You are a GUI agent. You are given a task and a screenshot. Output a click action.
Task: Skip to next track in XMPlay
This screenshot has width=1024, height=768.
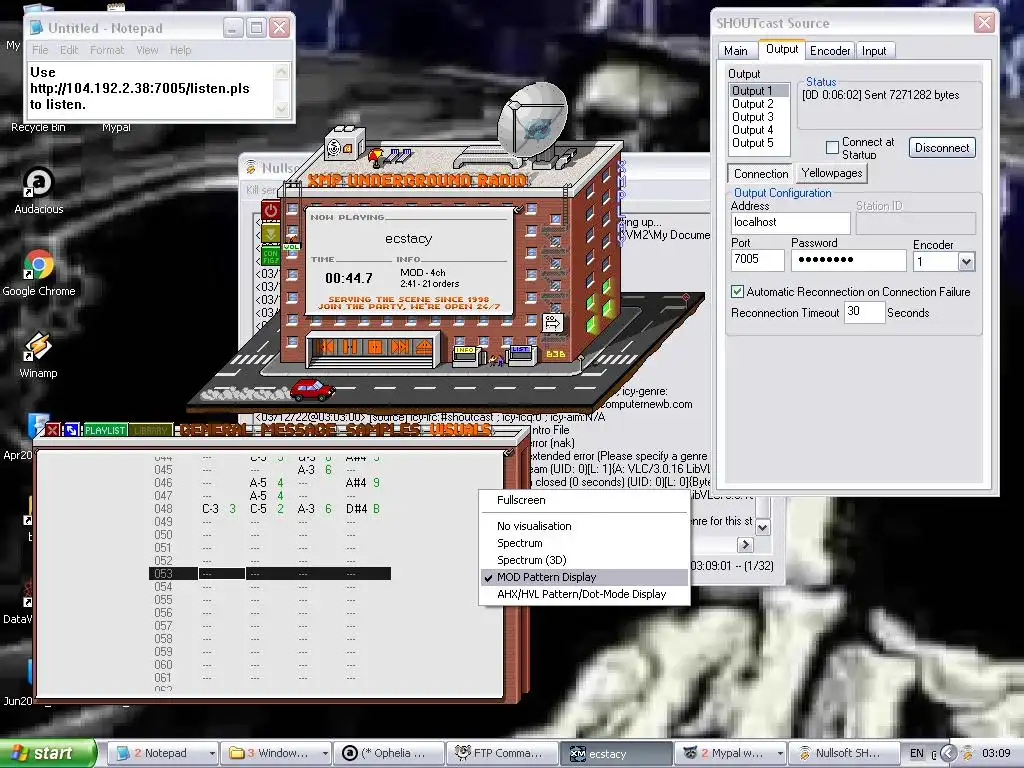pyautogui.click(x=399, y=347)
